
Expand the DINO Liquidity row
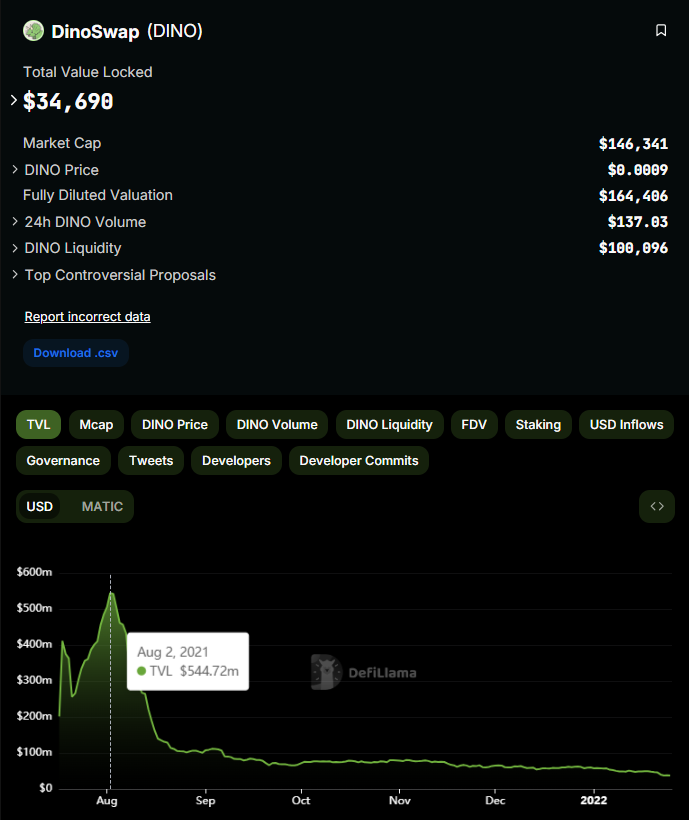[15, 248]
